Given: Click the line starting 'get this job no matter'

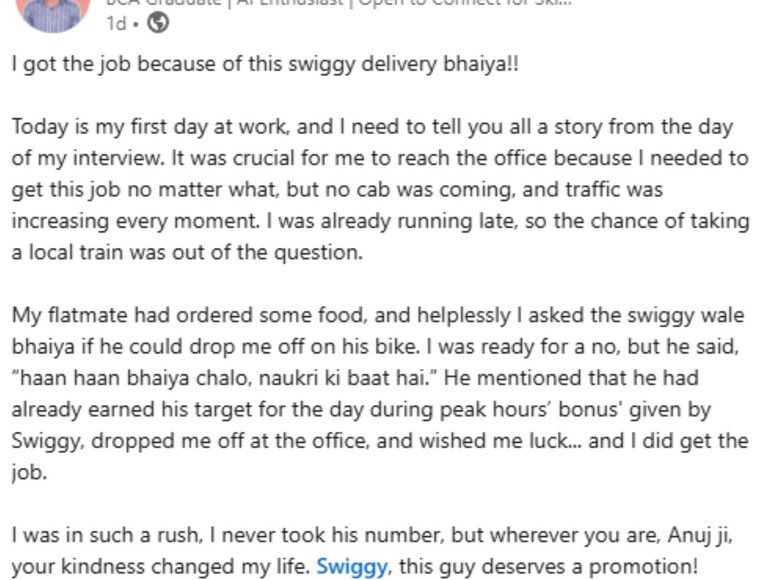Looking at the screenshot, I should pos(337,190).
